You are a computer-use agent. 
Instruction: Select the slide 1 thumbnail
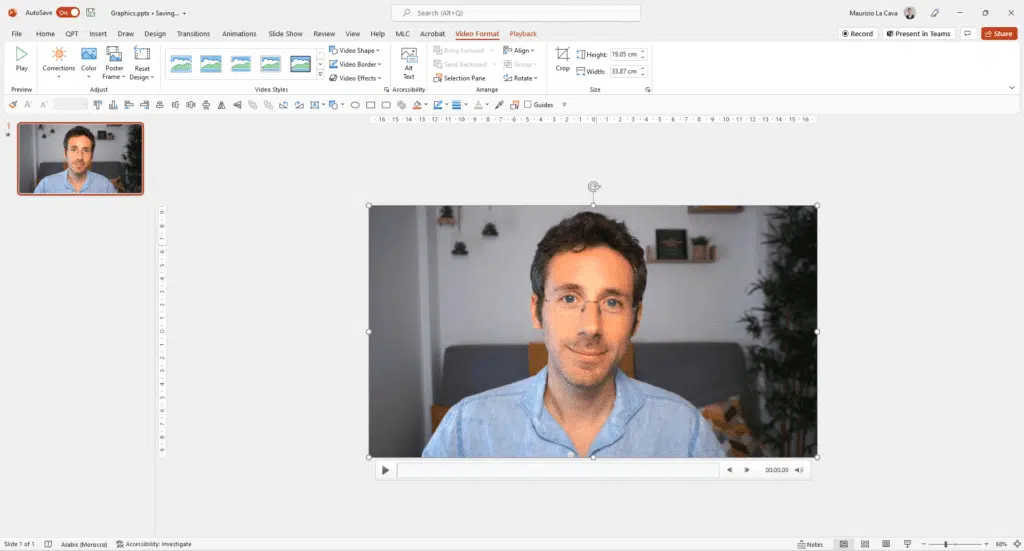pos(80,159)
